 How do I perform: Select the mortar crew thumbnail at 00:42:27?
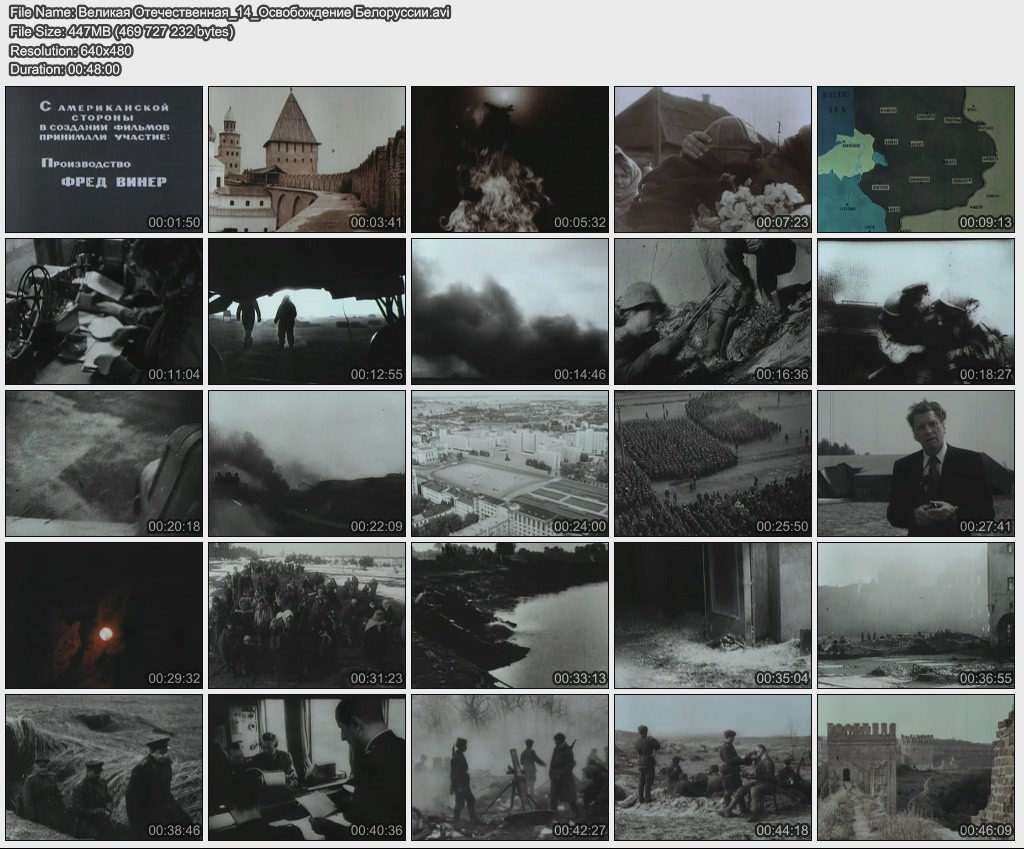coord(510,767)
